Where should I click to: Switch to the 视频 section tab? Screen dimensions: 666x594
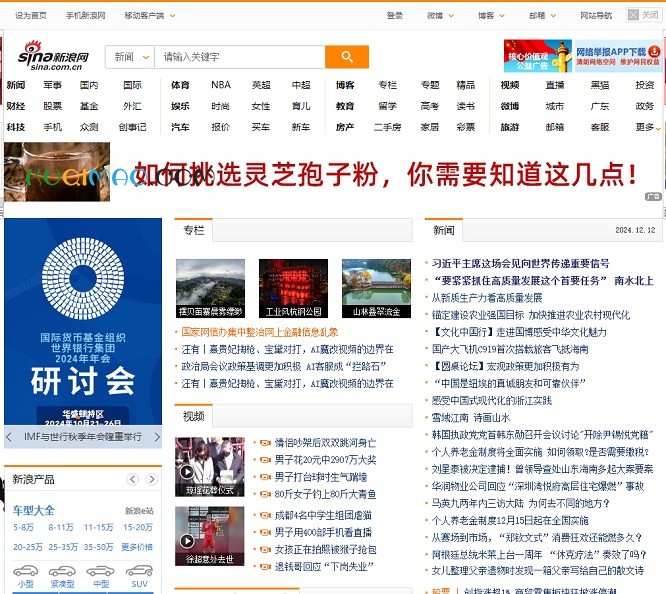pyautogui.click(x=194, y=416)
